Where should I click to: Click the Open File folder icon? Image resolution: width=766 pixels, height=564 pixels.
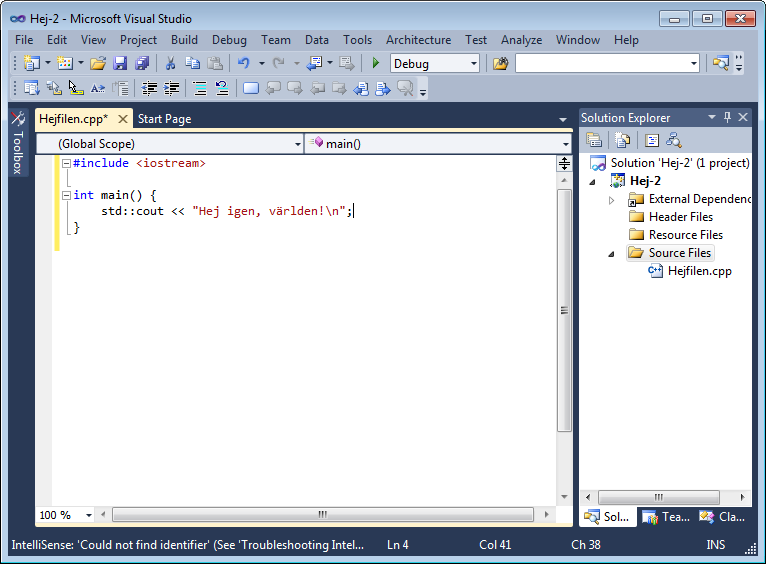[98, 63]
